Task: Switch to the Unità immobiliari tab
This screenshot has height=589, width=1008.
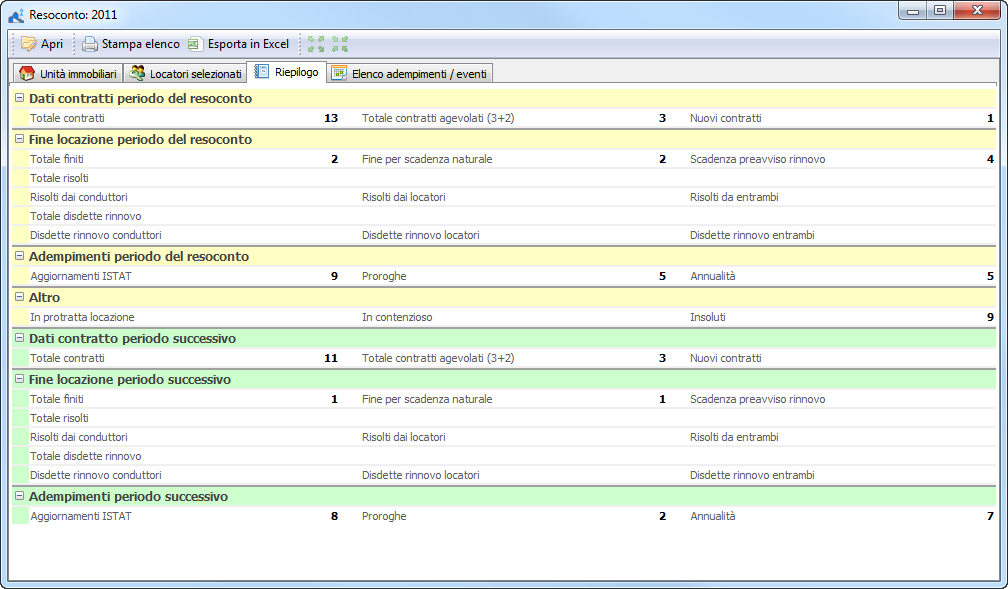Action: click(x=68, y=73)
